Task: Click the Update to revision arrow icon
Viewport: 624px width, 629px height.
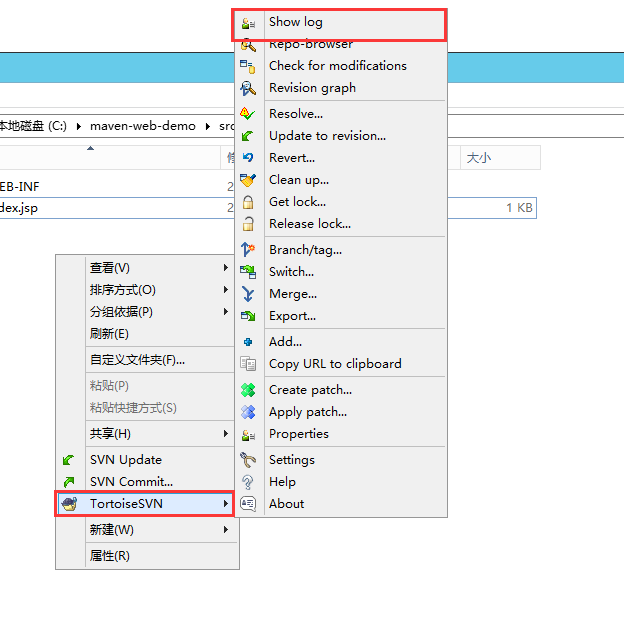Action: [247, 136]
